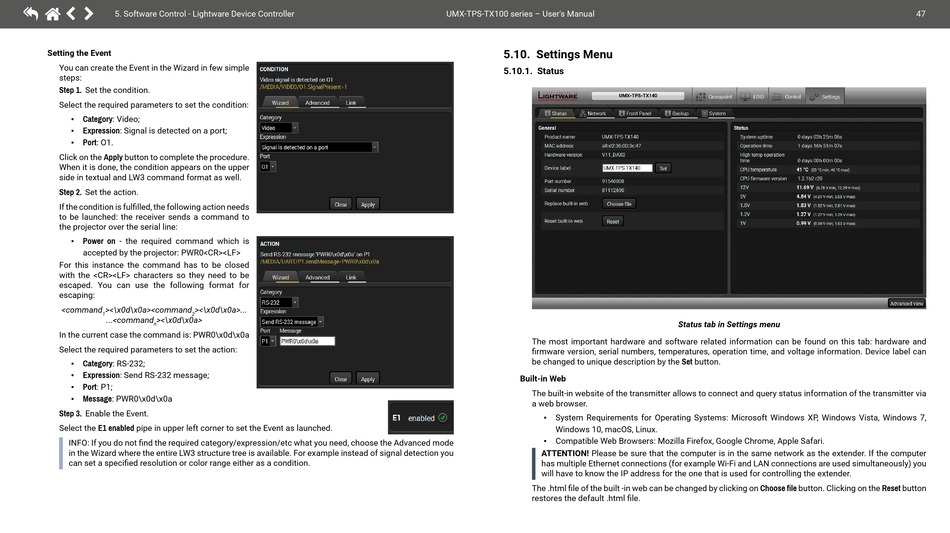The height and width of the screenshot is (533, 950).
Task: Click Apply in the Action panel
Action: (x=368, y=379)
